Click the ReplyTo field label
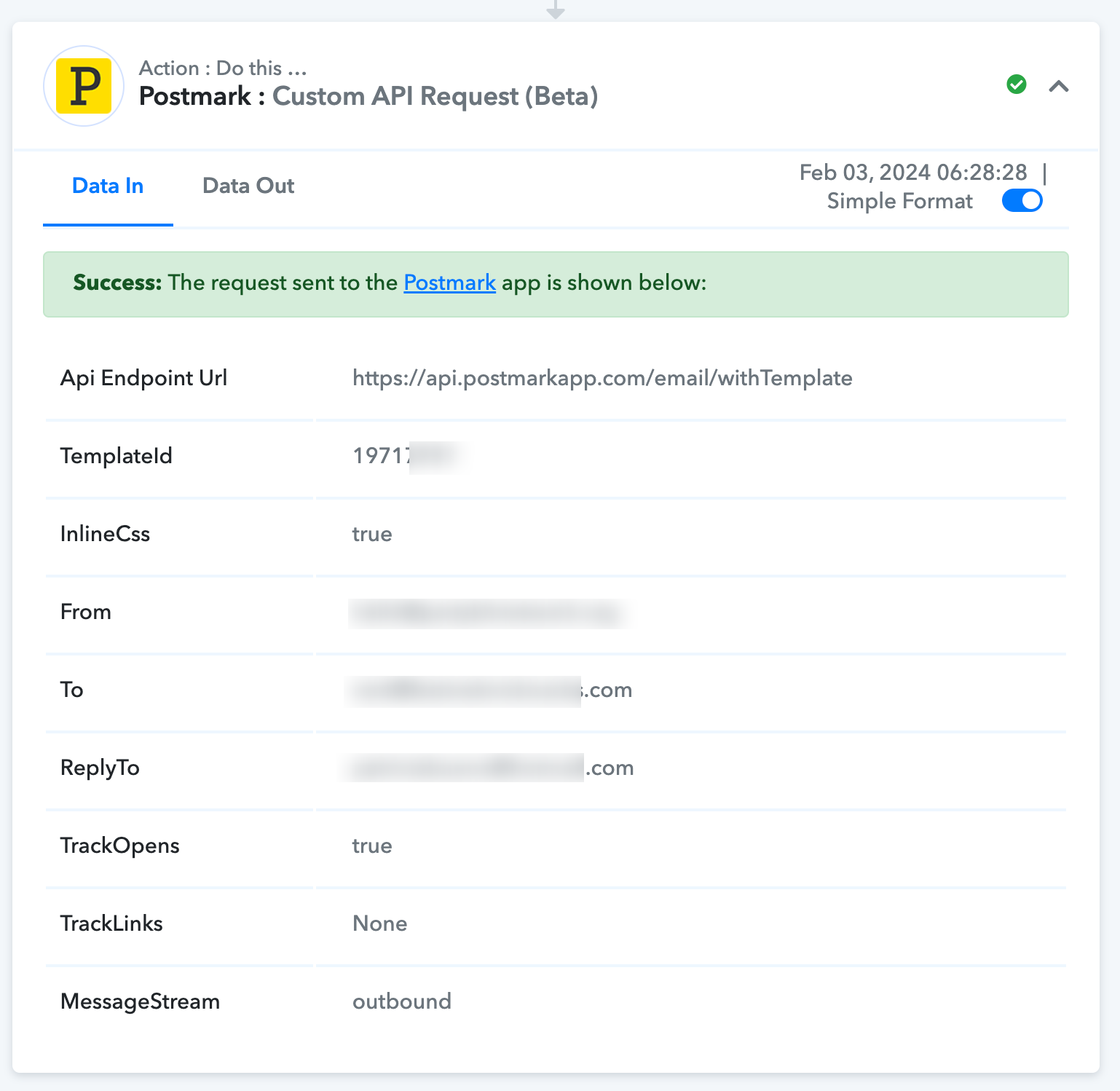This screenshot has width=1120, height=1091. click(100, 768)
